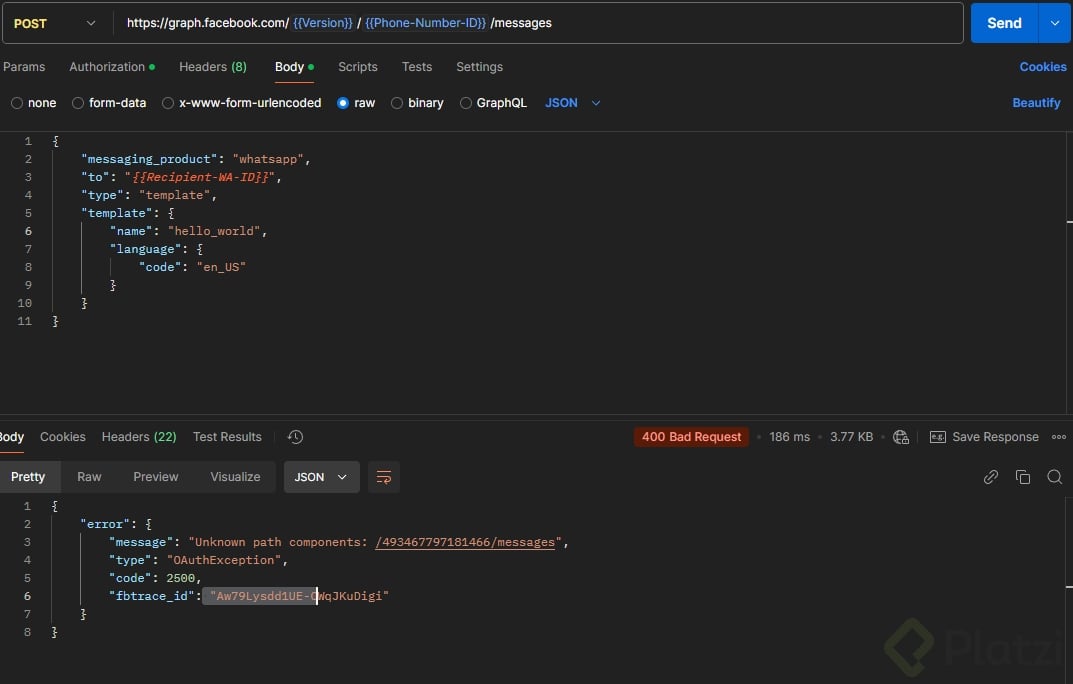The height and width of the screenshot is (684, 1073).
Task: Click the Save Response disk icon
Action: click(938, 437)
